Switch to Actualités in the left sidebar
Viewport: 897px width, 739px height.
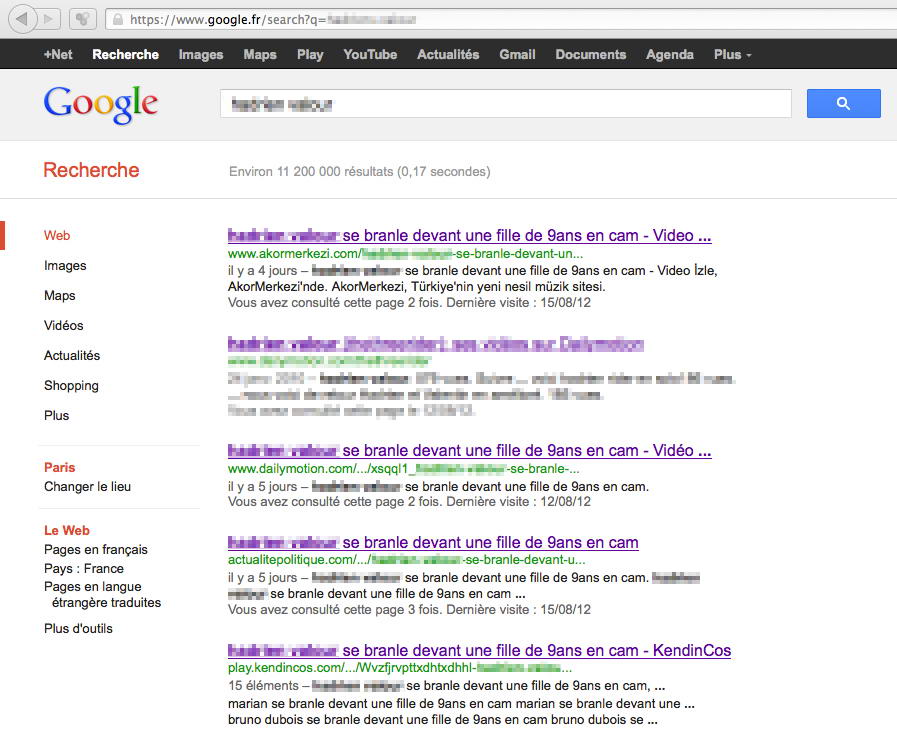click(72, 355)
